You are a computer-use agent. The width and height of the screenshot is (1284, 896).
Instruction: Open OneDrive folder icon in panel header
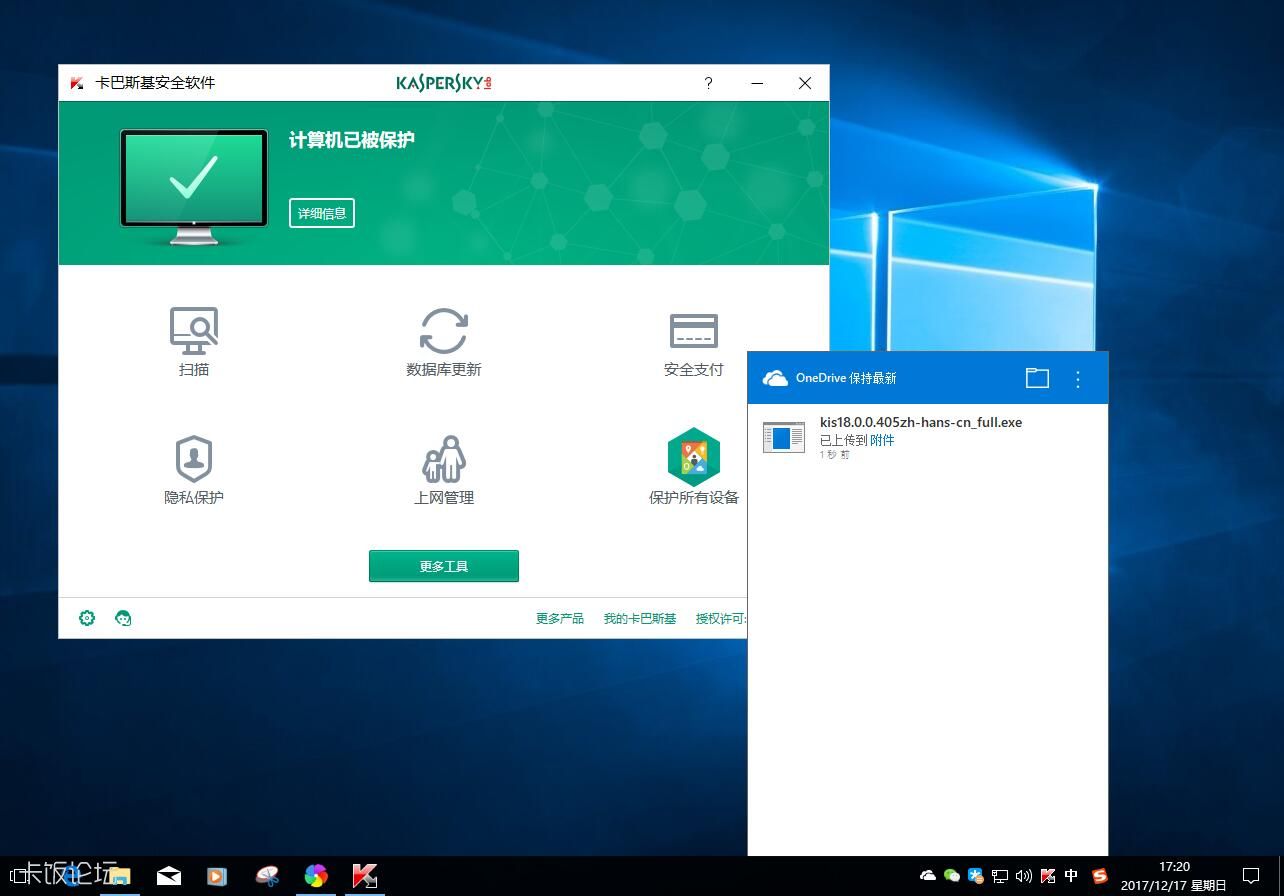[x=1038, y=378]
